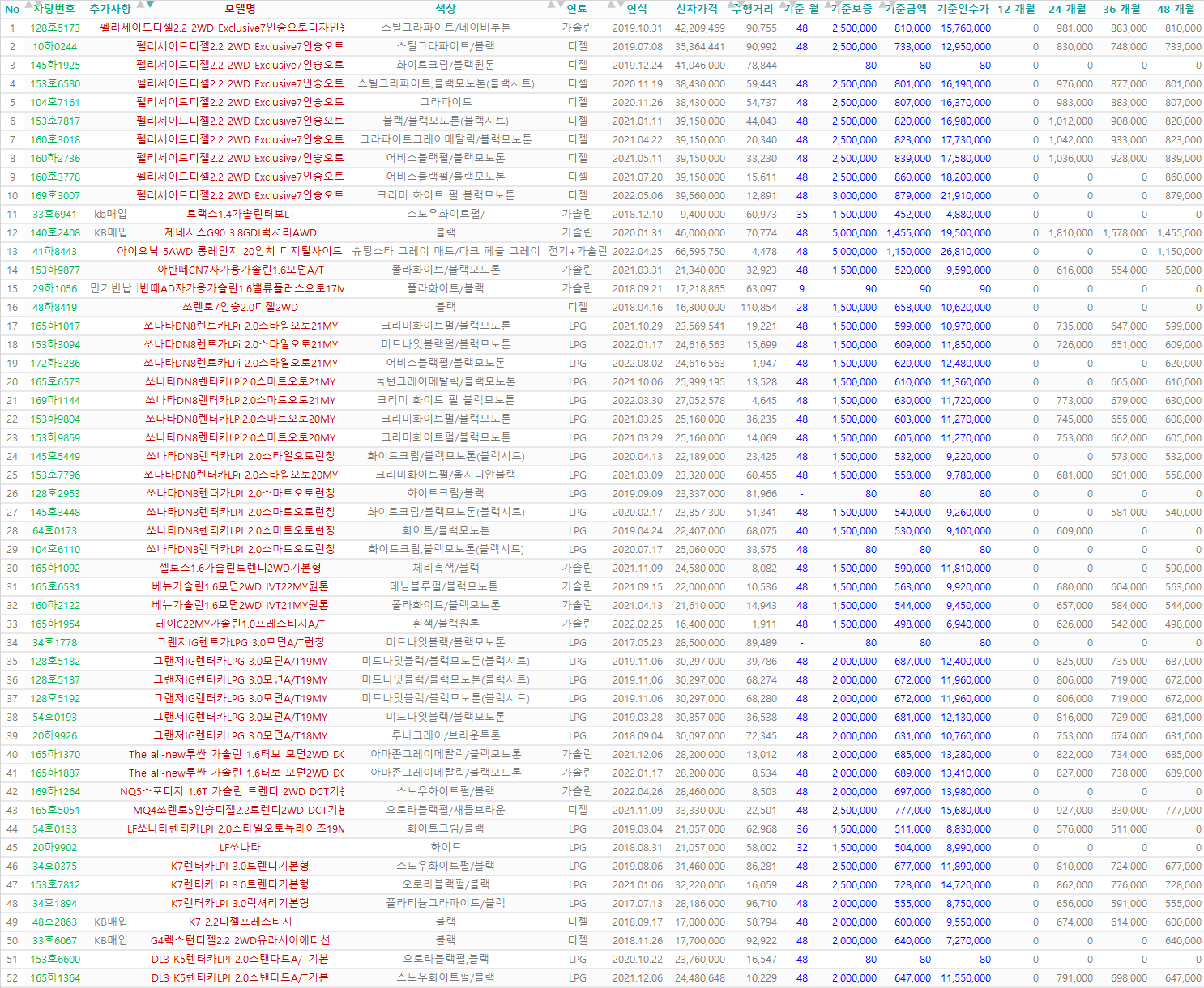This screenshot has width=1204, height=988.
Task: Select plate number 128호5173
Action: pos(55,28)
